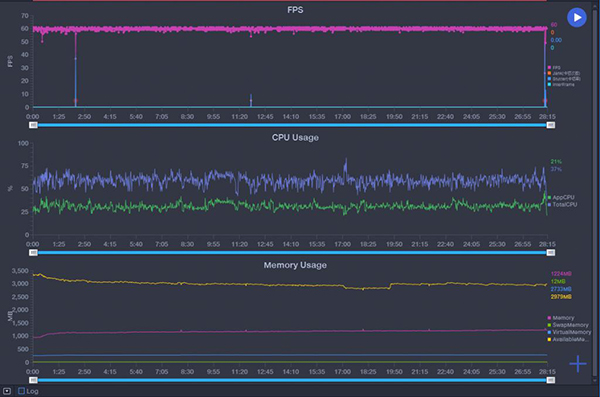This screenshot has width=600, height=397.
Task: Click the blue play button
Action: click(x=577, y=18)
